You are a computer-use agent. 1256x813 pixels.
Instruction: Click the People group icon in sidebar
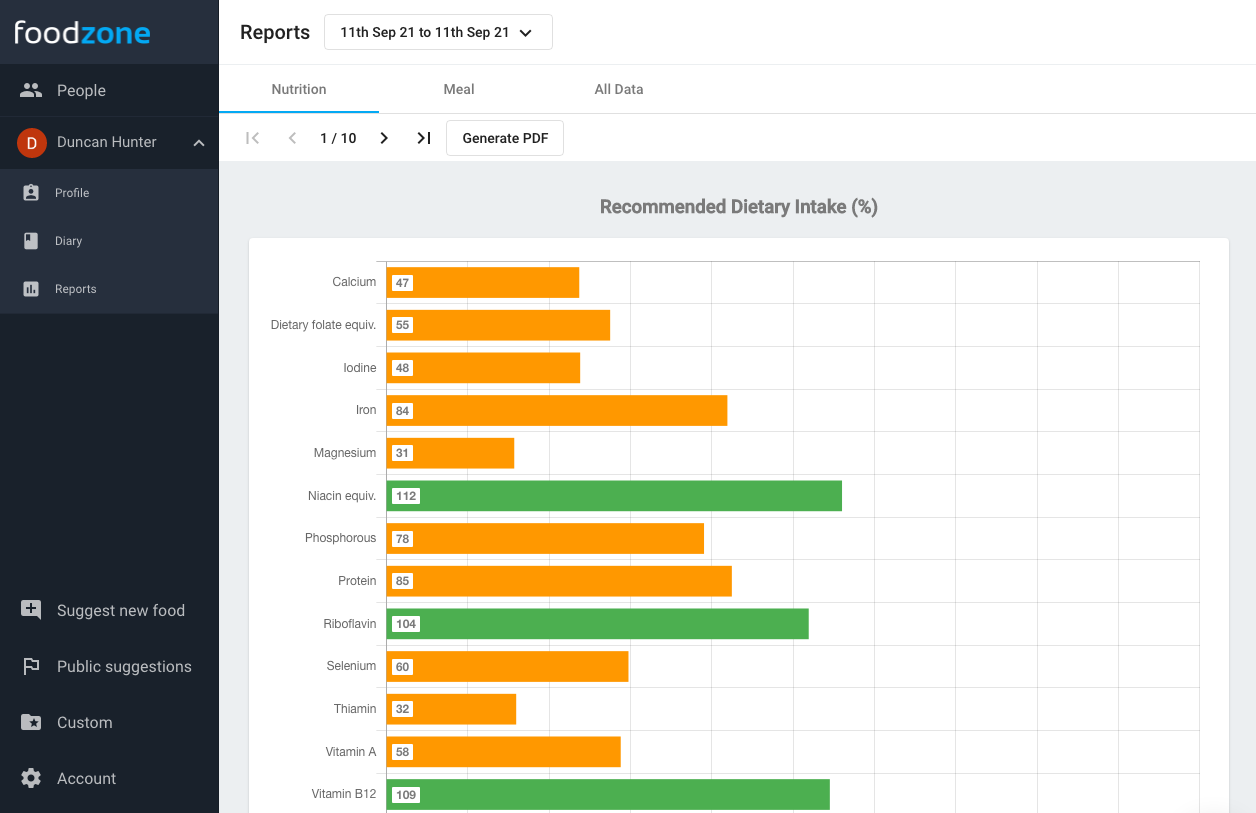pos(31,90)
